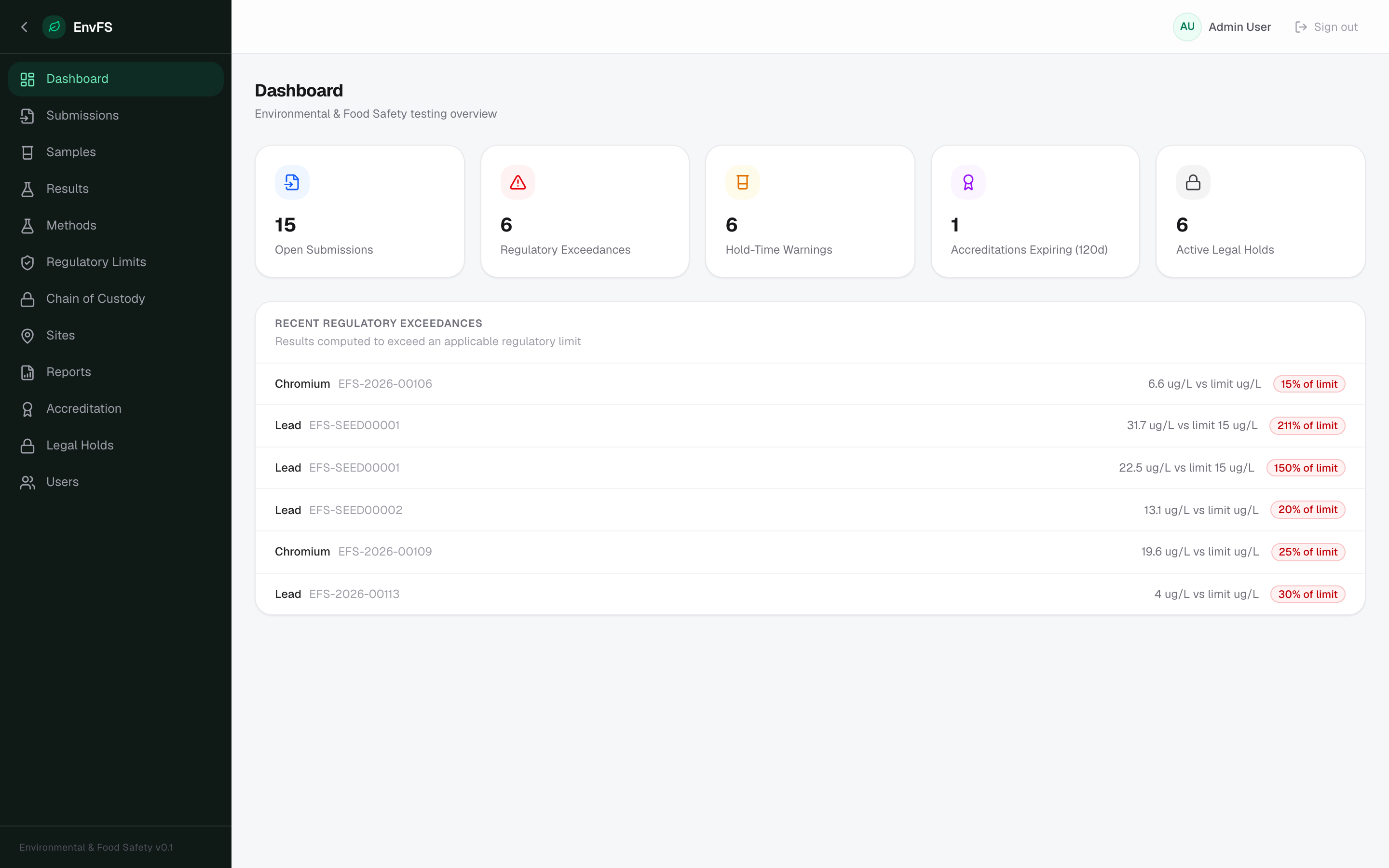Click the blue Open Submissions card icon

tap(292, 183)
